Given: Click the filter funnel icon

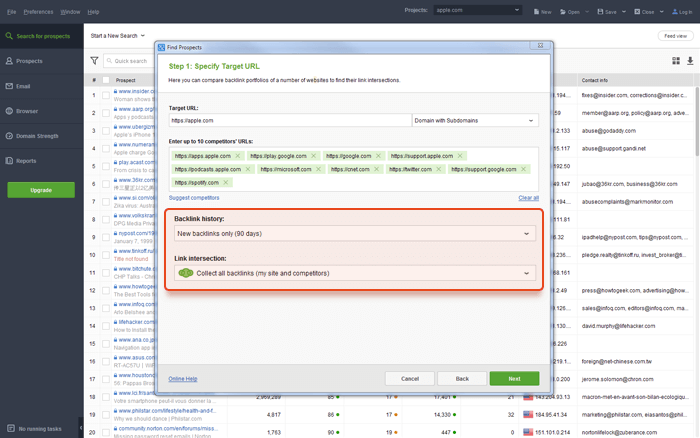Looking at the screenshot, I should [x=94, y=61].
